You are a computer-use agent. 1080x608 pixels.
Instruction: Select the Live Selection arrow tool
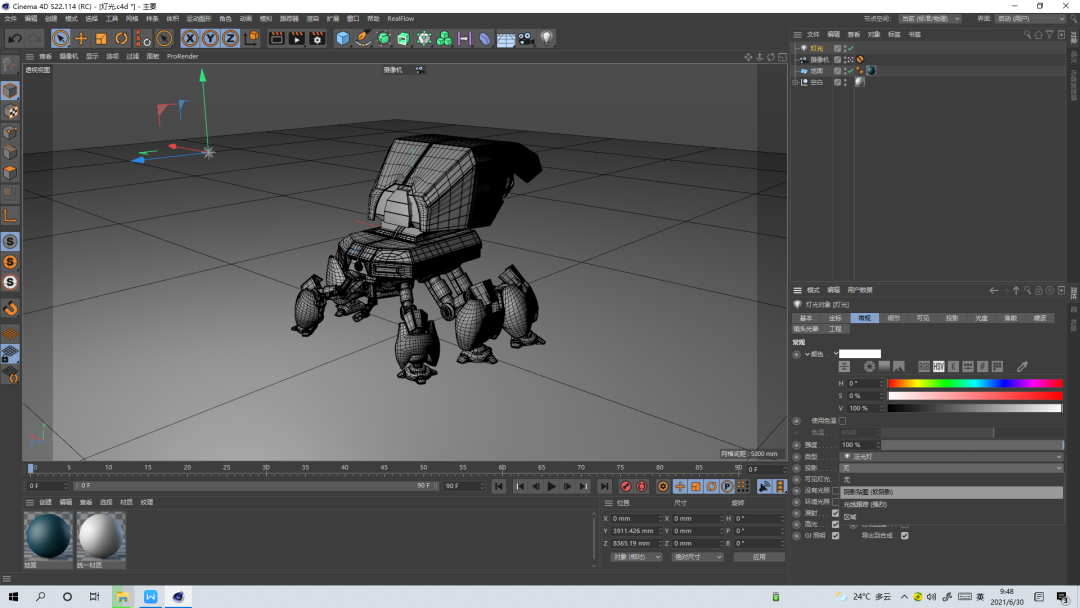[x=61, y=39]
